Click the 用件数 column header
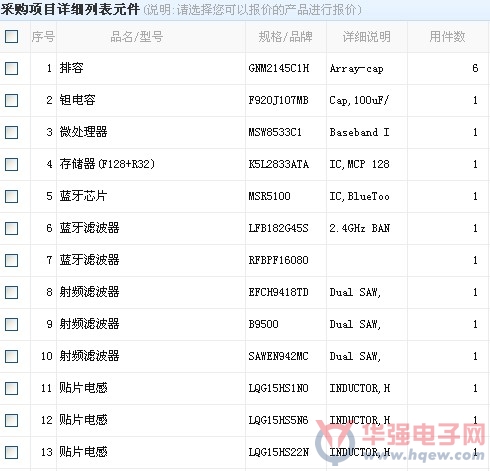Image resolution: width=490 pixels, height=471 pixels. point(447,37)
